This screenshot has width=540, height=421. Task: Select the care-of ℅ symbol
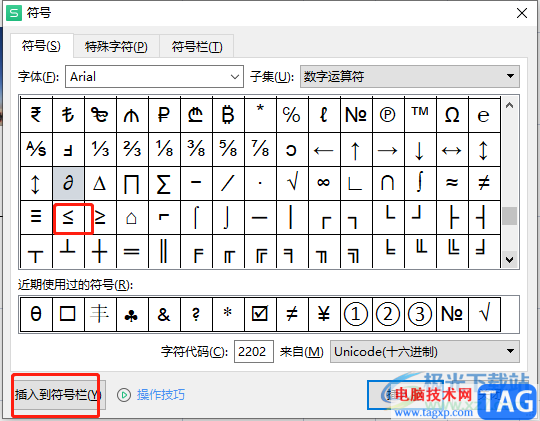(x=292, y=115)
